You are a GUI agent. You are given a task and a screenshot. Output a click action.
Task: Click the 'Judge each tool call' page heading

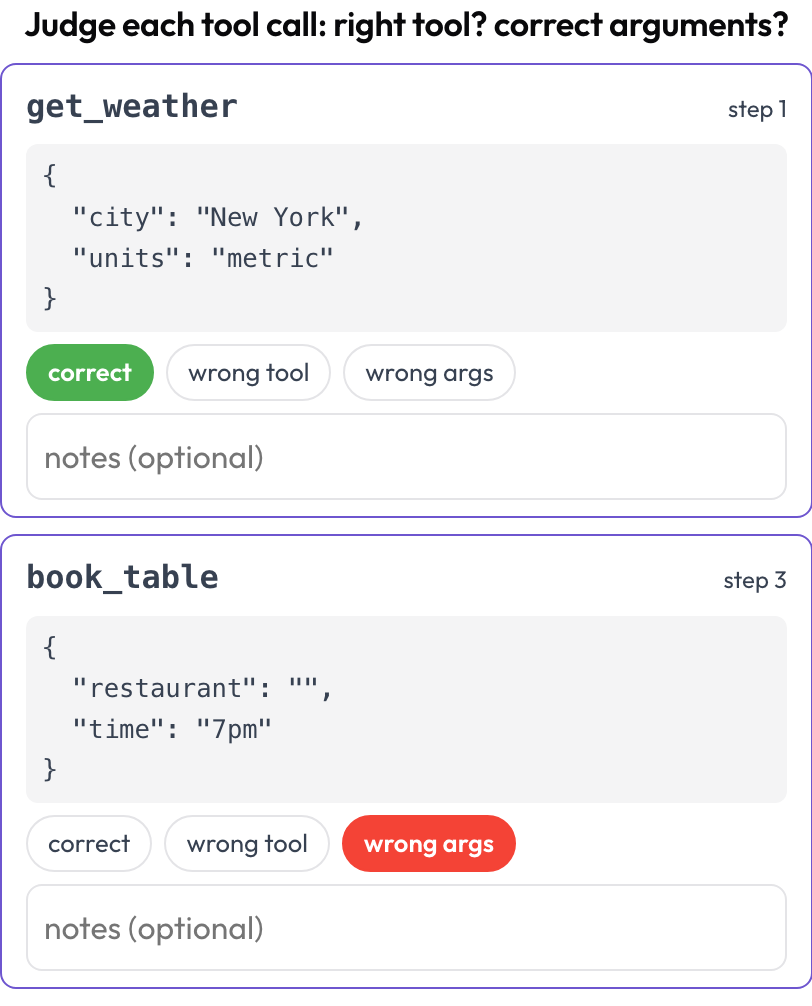[406, 26]
